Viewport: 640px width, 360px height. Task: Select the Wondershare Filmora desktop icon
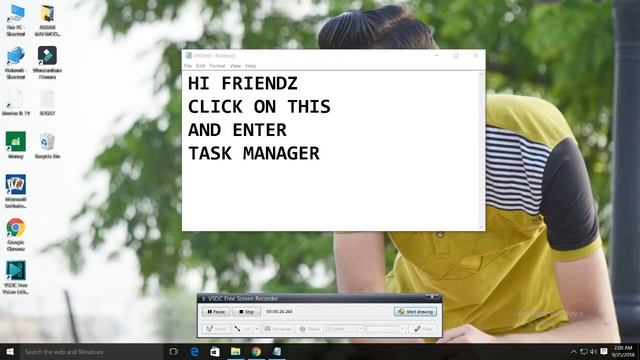[47, 62]
